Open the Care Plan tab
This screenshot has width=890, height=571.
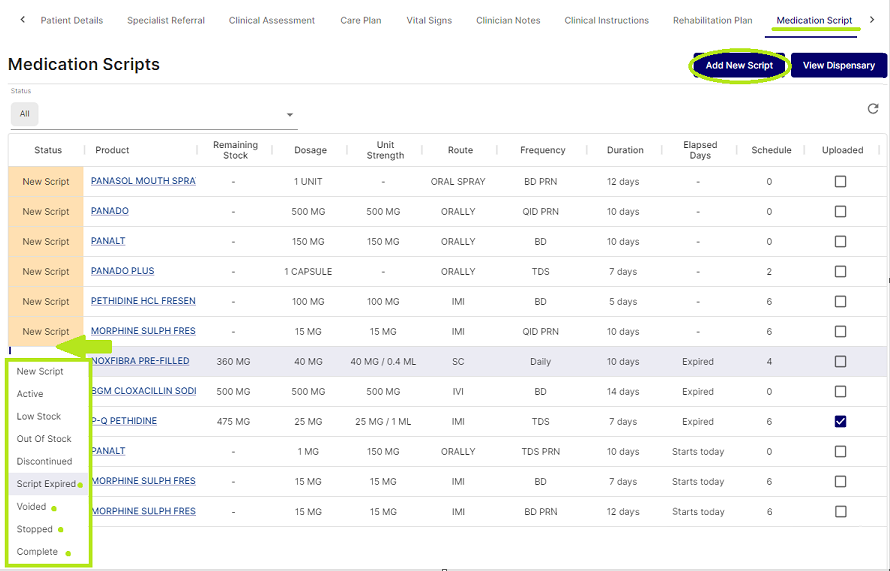click(360, 21)
